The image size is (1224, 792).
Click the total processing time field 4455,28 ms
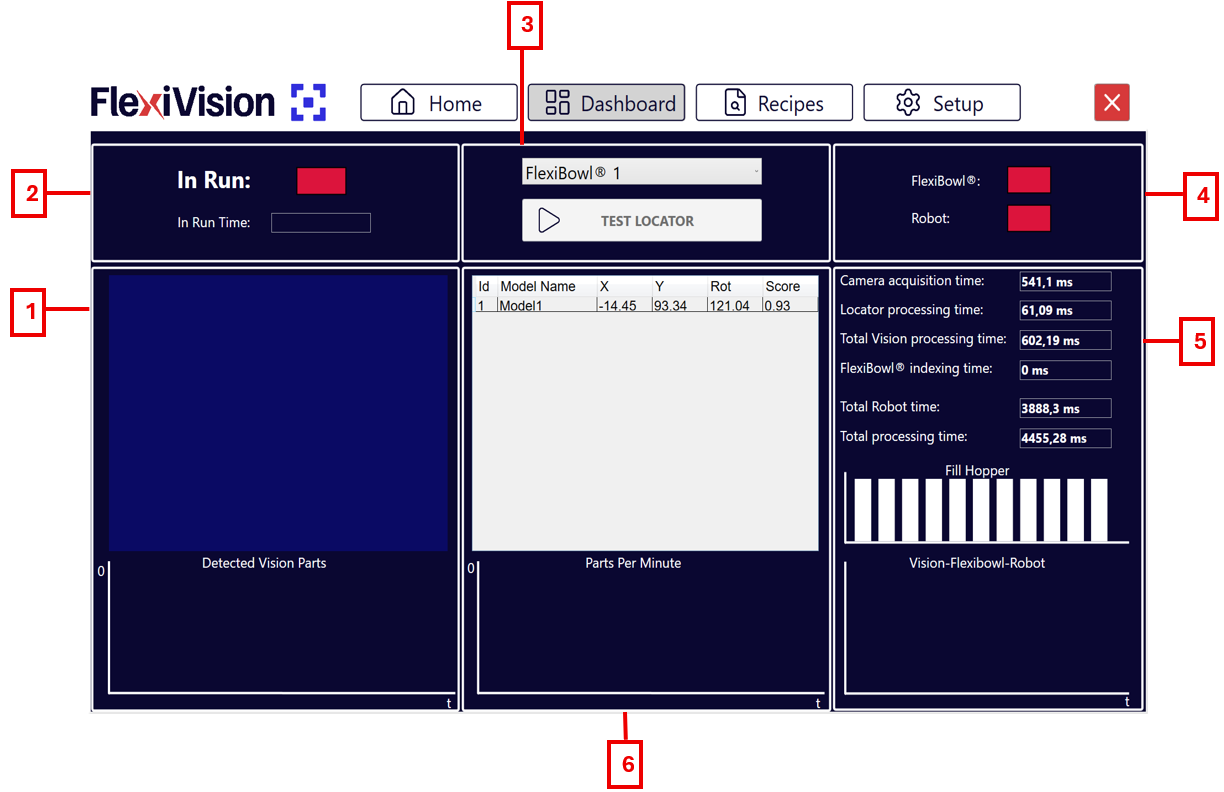point(1065,438)
